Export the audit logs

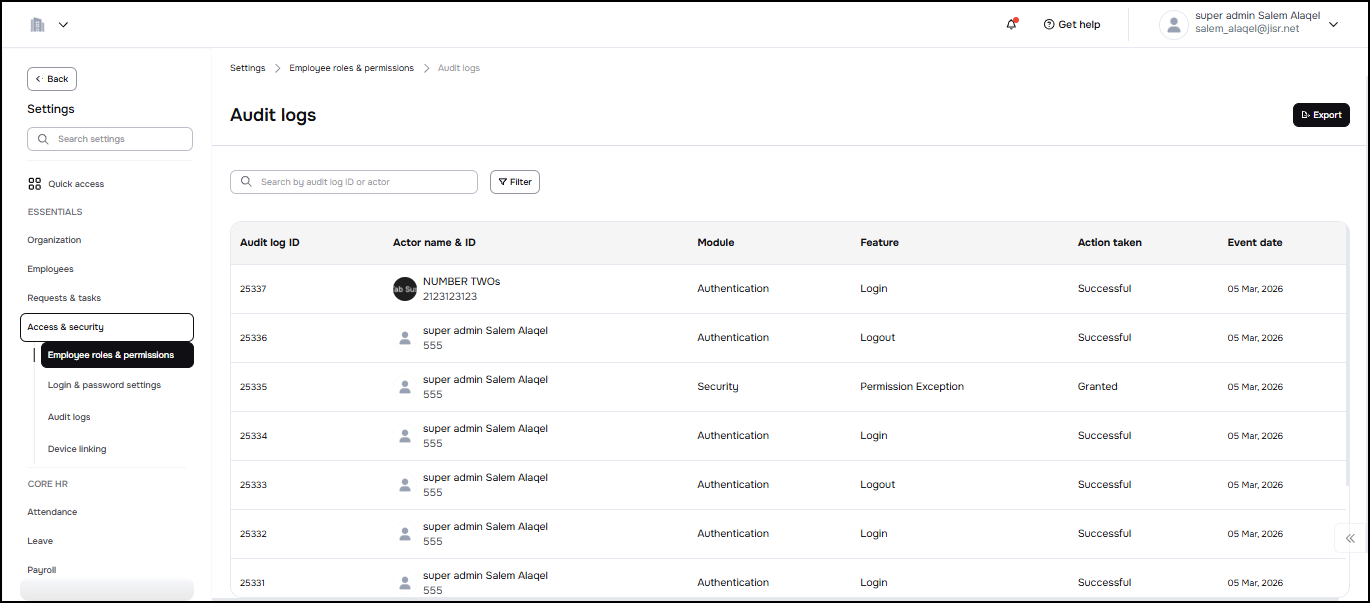pos(1320,115)
